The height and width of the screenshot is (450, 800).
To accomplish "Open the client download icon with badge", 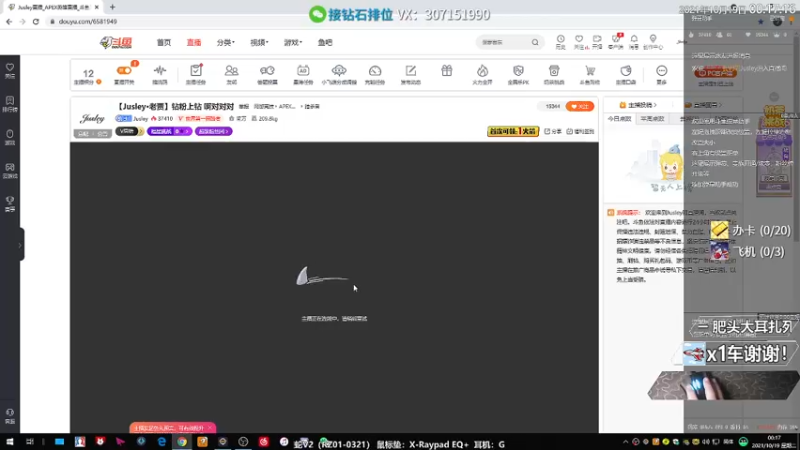I will pos(616,42).
